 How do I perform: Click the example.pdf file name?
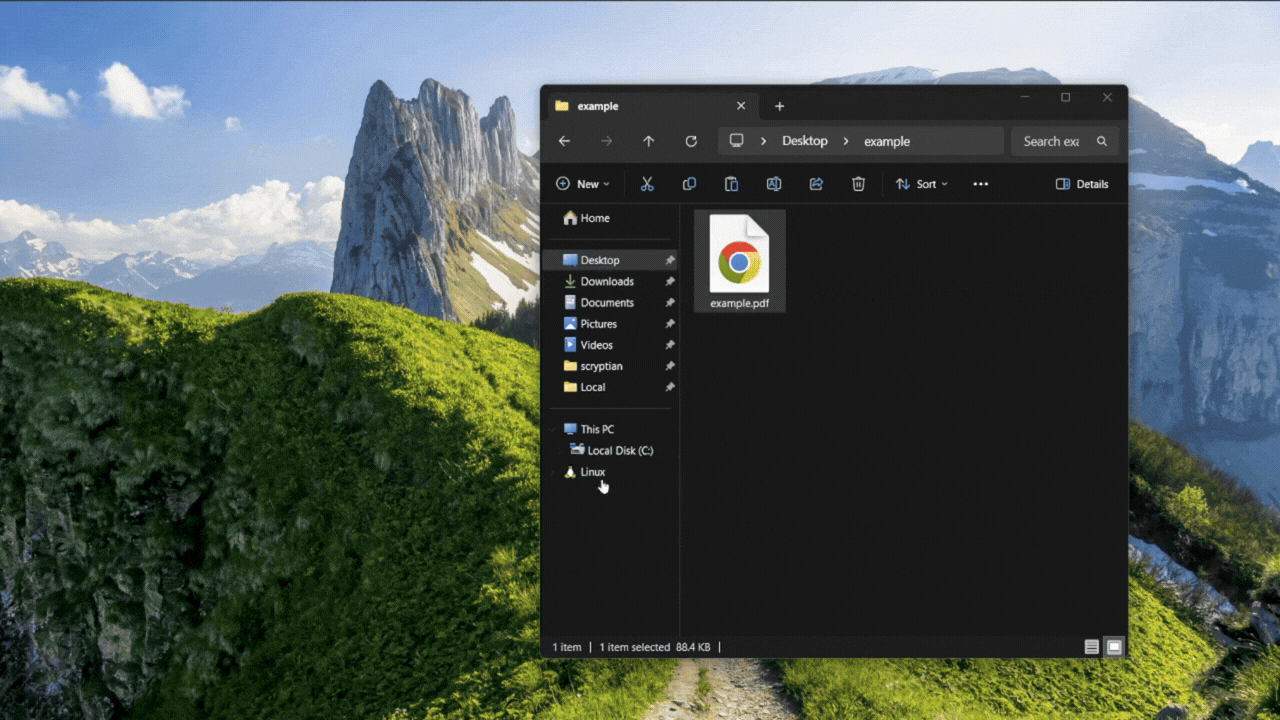tap(740, 303)
